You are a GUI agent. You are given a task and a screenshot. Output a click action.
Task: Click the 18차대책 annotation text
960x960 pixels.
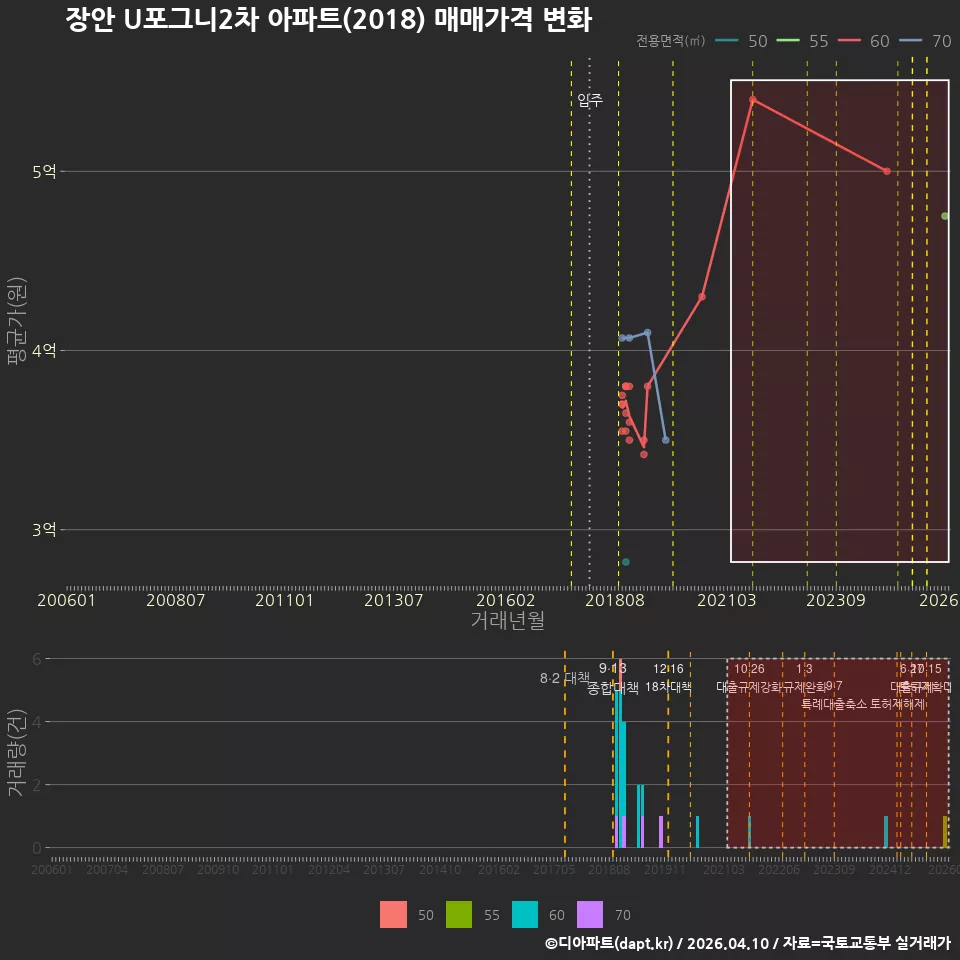click(x=669, y=686)
